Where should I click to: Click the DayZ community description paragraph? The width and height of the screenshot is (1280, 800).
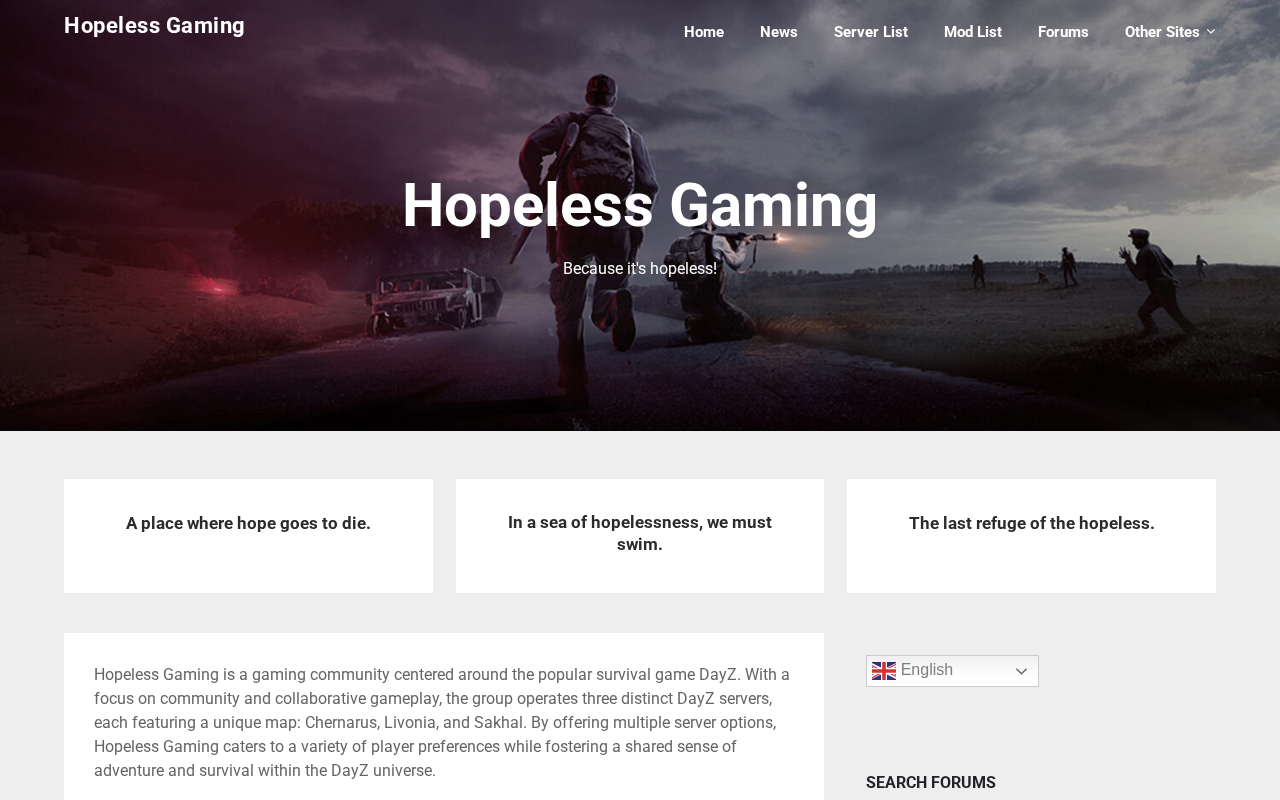point(443,723)
